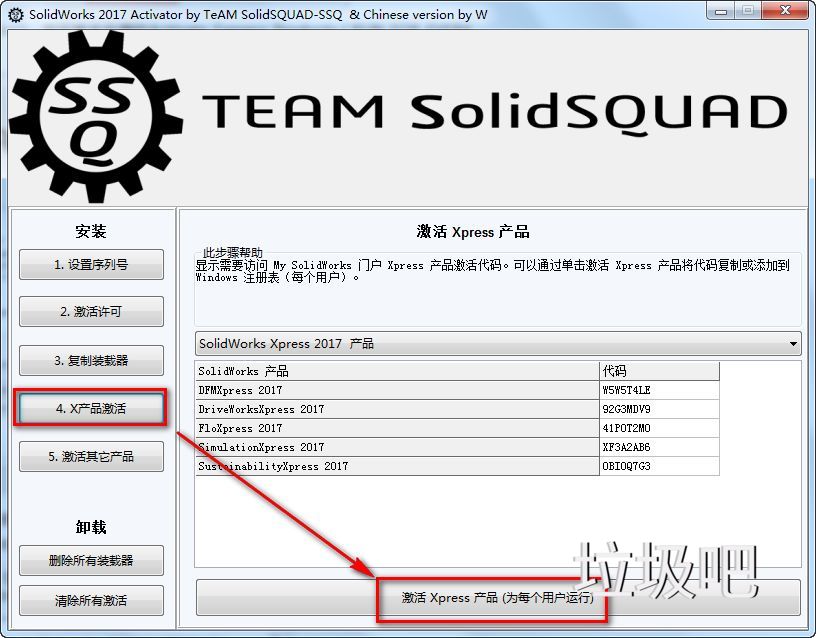Click the application icon in title bar
The image size is (816, 638).
coord(14,12)
